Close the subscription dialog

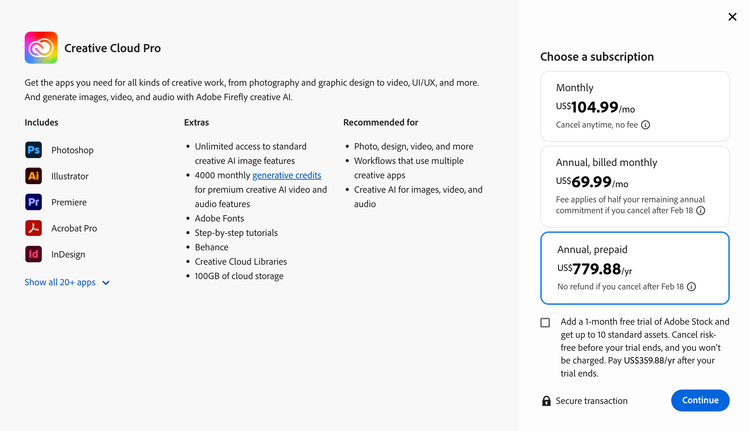pyautogui.click(x=732, y=16)
